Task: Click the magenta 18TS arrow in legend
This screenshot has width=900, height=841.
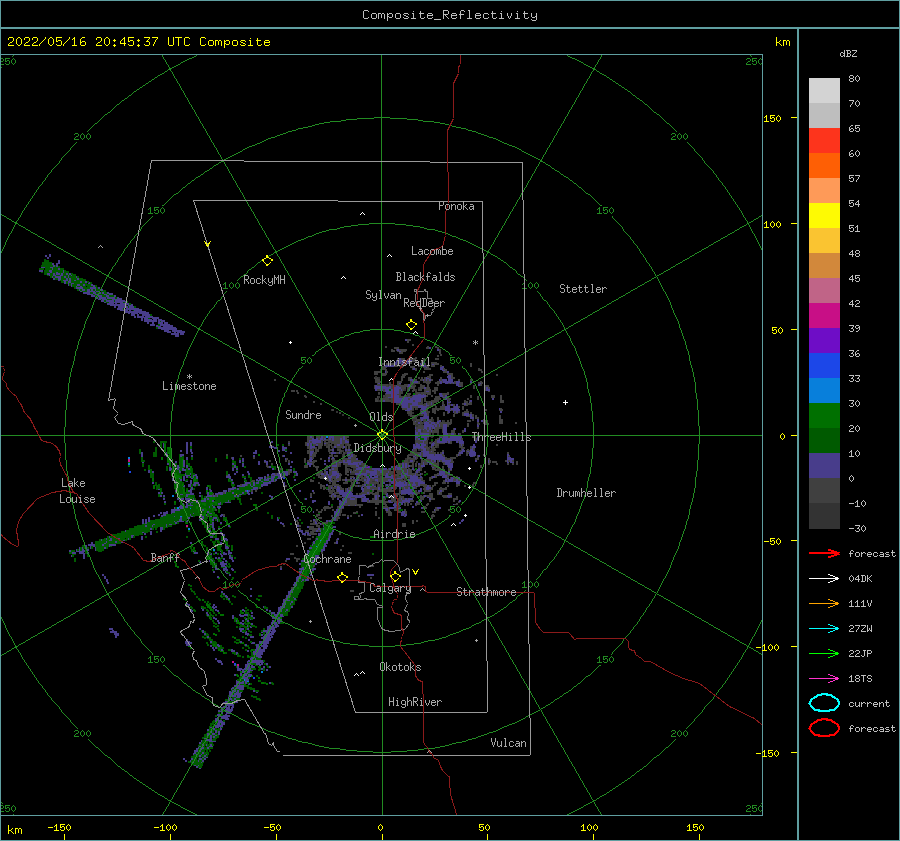Action: point(824,679)
